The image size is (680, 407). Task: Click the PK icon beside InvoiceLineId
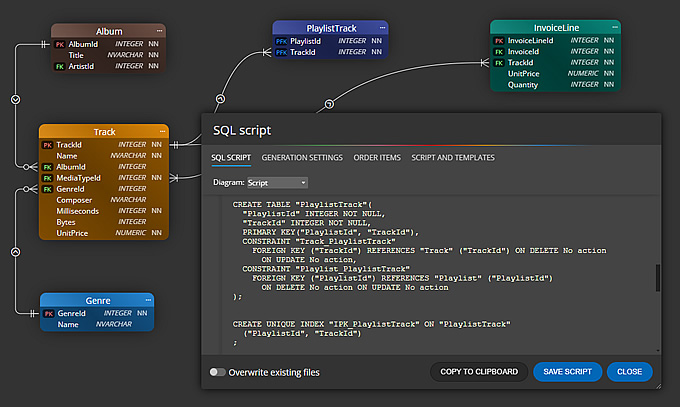coord(499,41)
